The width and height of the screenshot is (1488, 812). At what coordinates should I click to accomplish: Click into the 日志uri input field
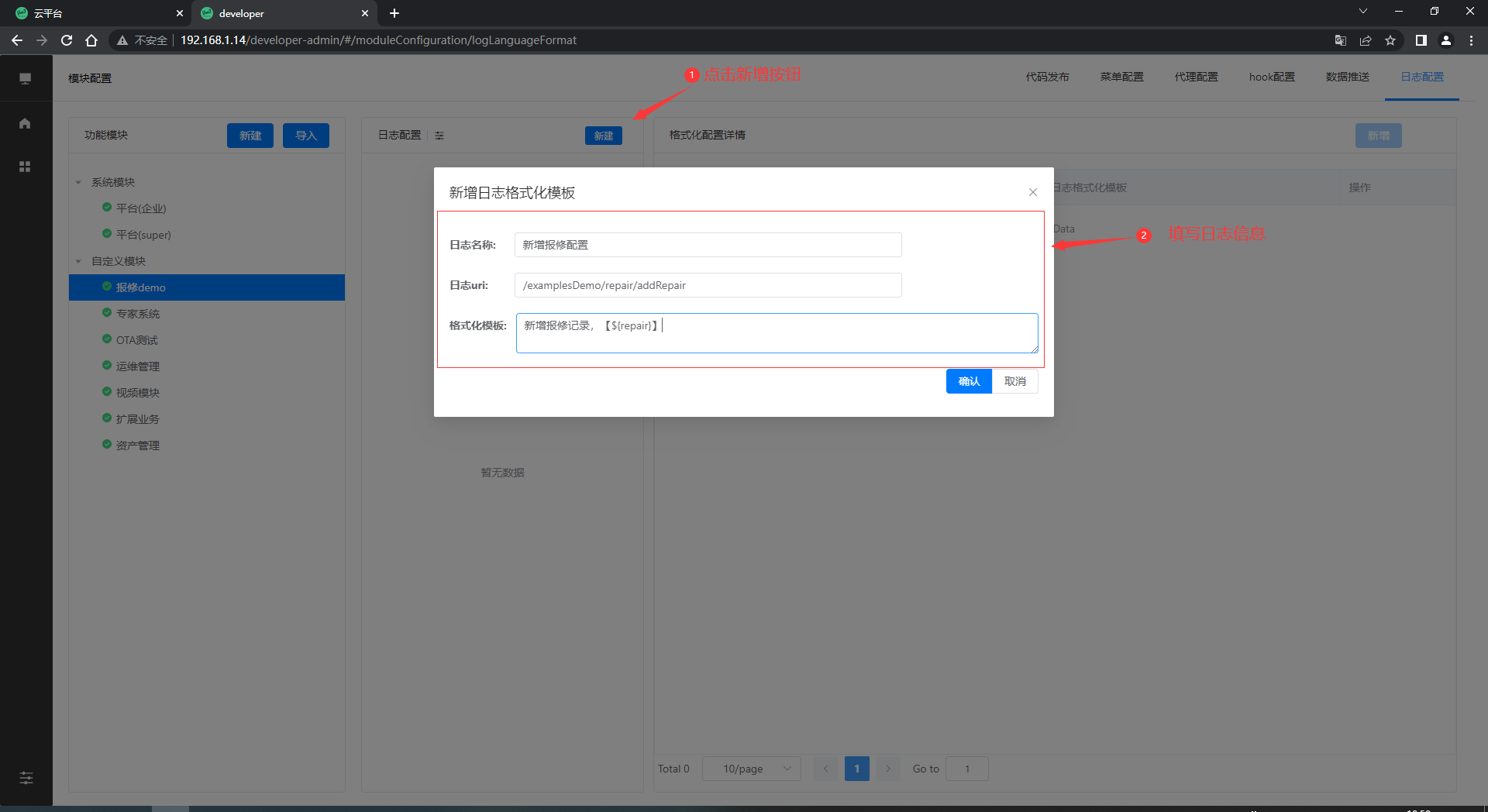[708, 285]
